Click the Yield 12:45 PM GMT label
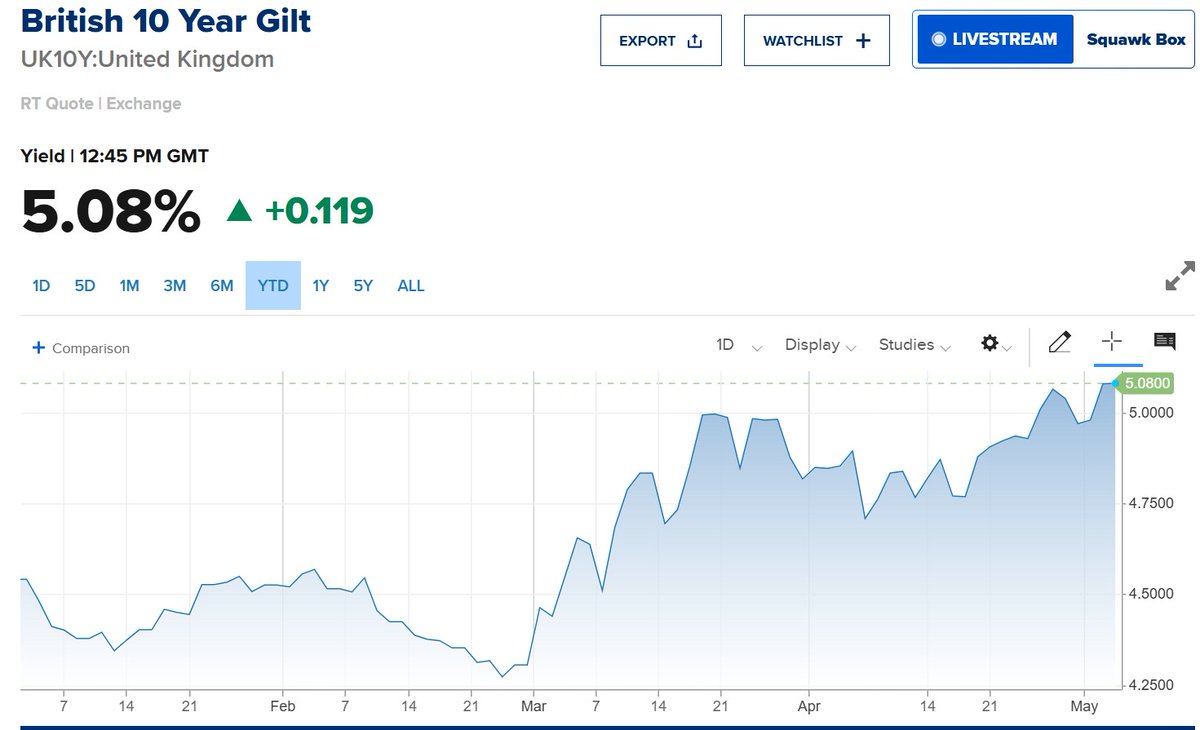This screenshot has width=1200, height=730. pos(115,156)
